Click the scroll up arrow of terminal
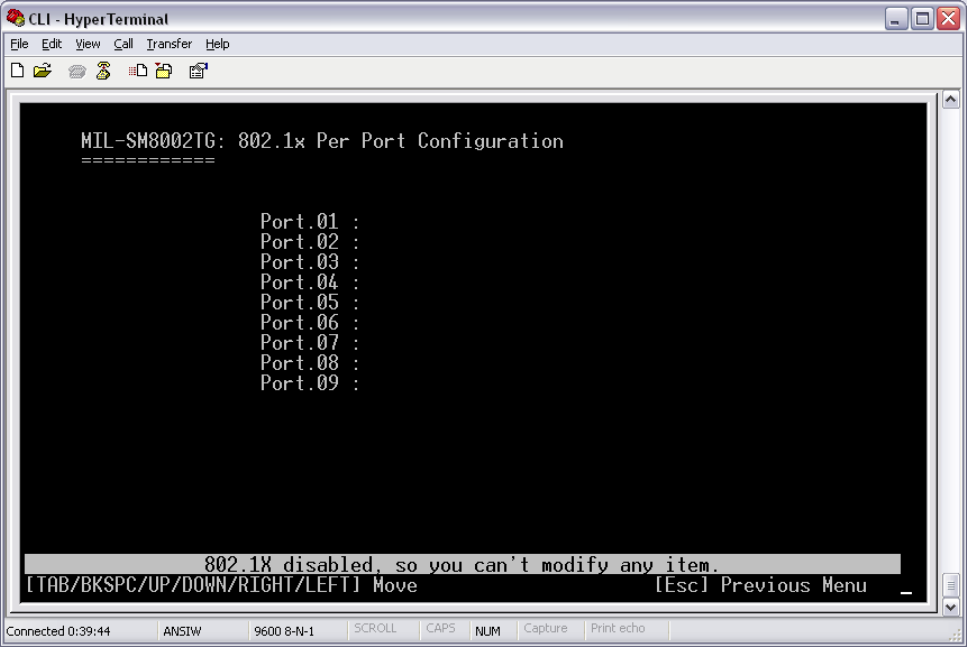The image size is (967, 647). [x=951, y=97]
